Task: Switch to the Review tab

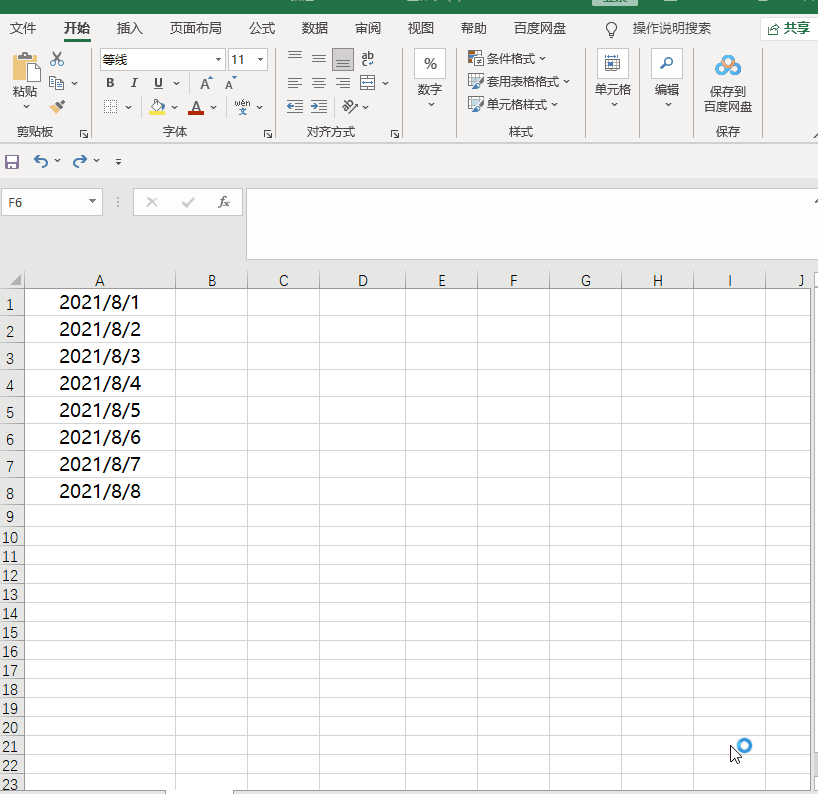Action: pyautogui.click(x=368, y=28)
